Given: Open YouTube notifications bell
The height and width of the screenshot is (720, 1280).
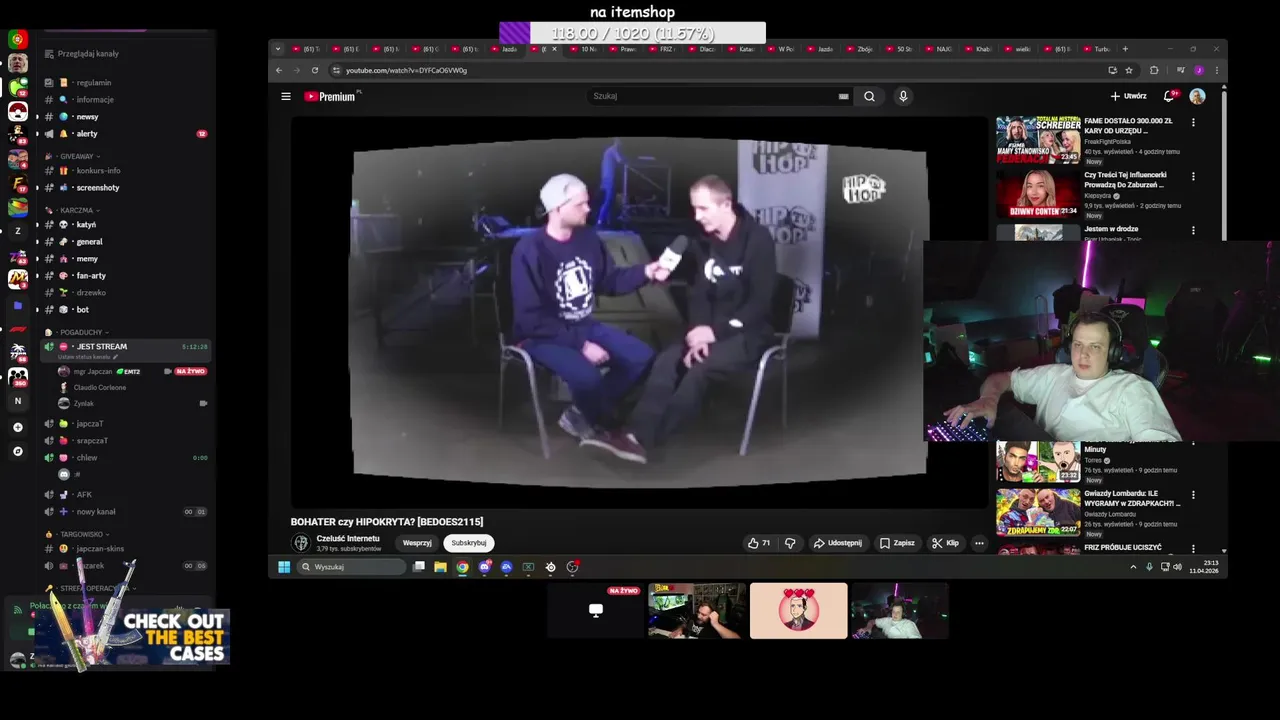Looking at the screenshot, I should (1168, 97).
